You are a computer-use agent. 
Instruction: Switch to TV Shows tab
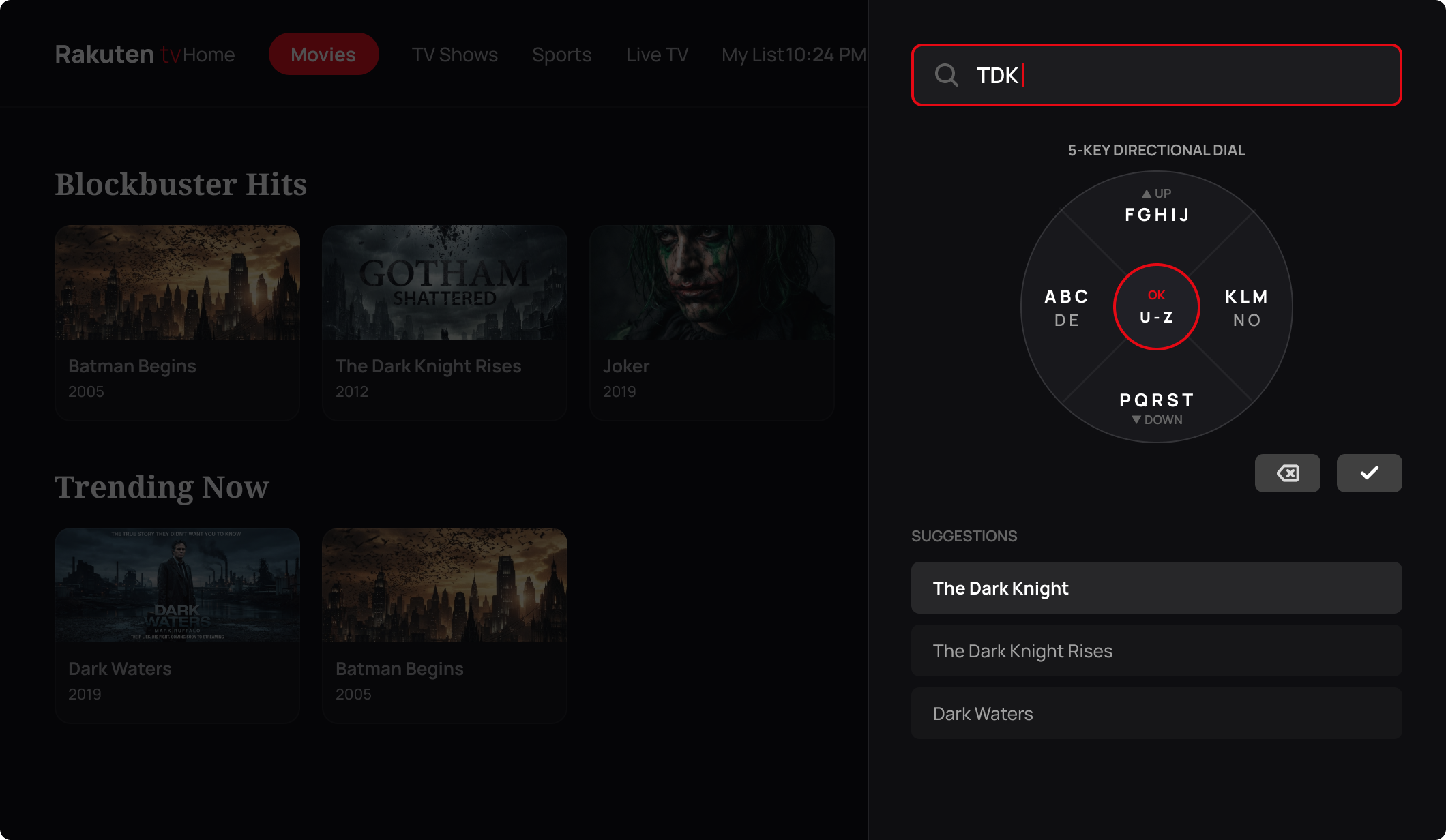455,55
